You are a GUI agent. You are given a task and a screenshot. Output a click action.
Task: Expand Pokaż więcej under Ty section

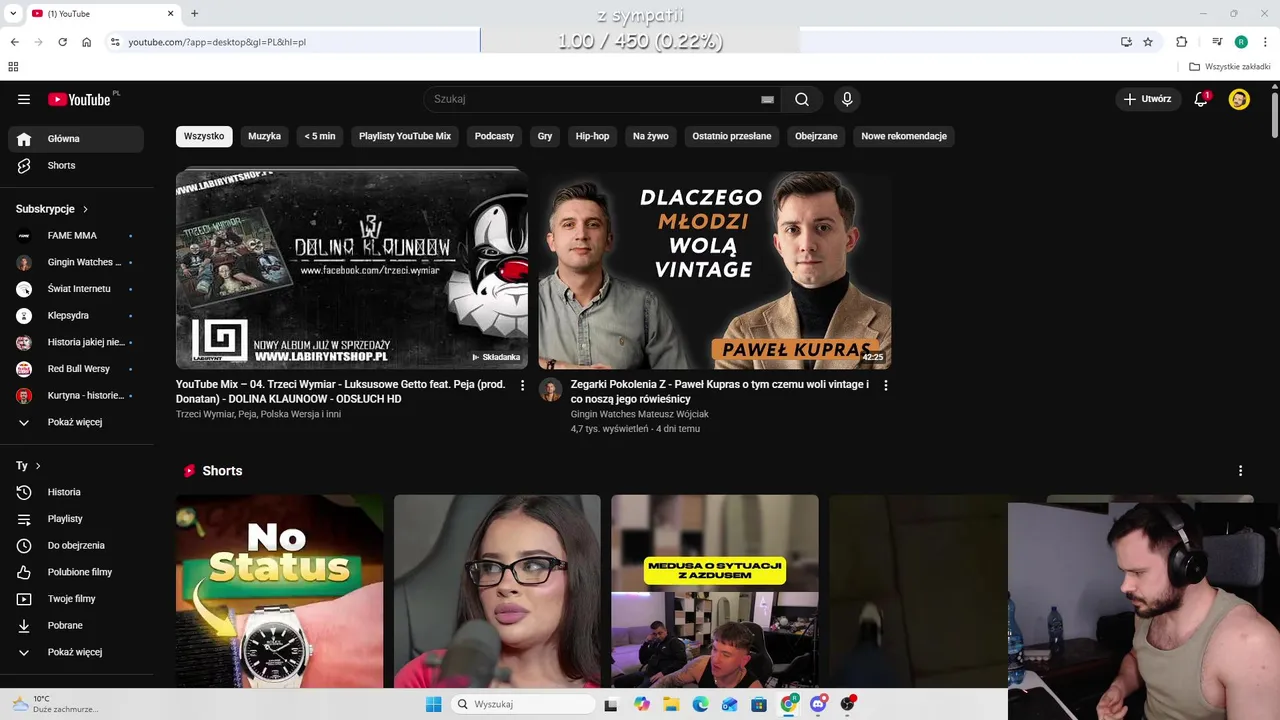pos(76,652)
